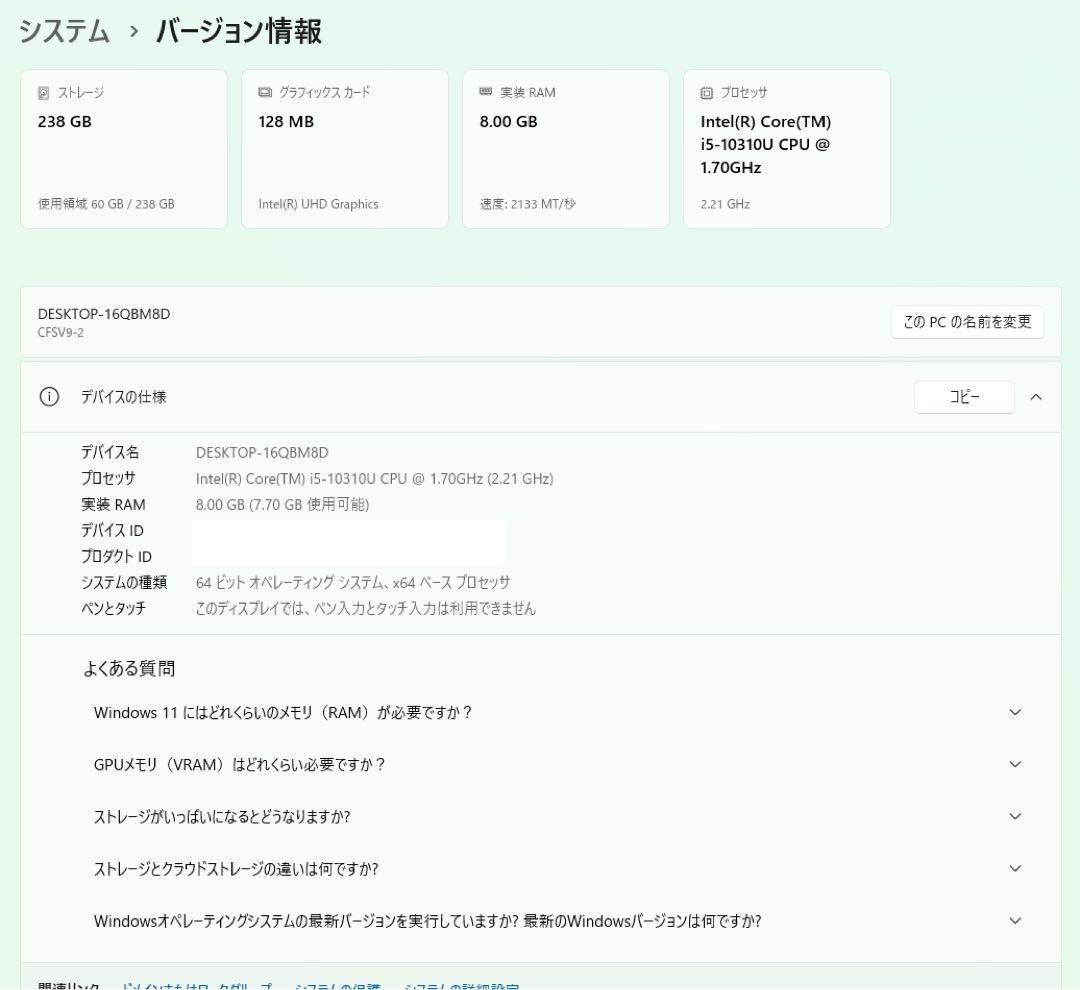Click the この PC の名前を変更 button
Viewport: 1080px width, 990px height.
click(966, 322)
